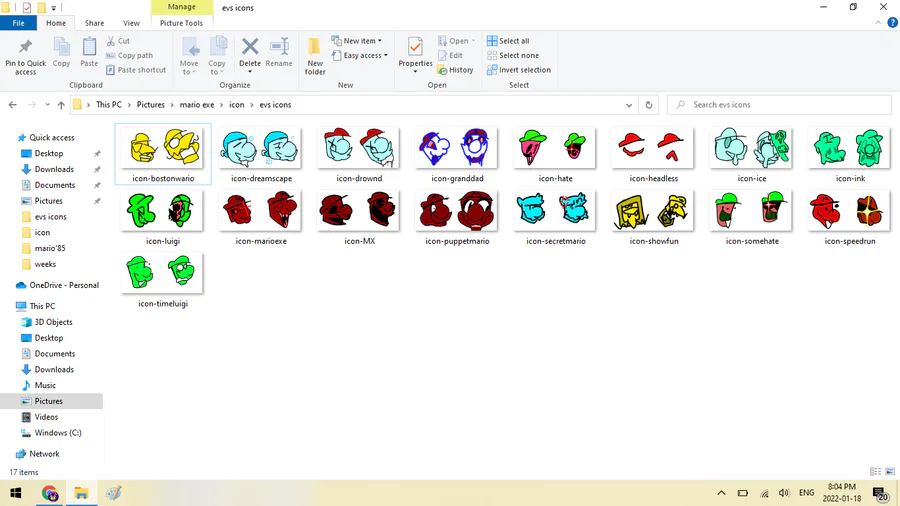Image resolution: width=900 pixels, height=506 pixels.
Task: Open the Help question mark icon
Action: (892, 23)
